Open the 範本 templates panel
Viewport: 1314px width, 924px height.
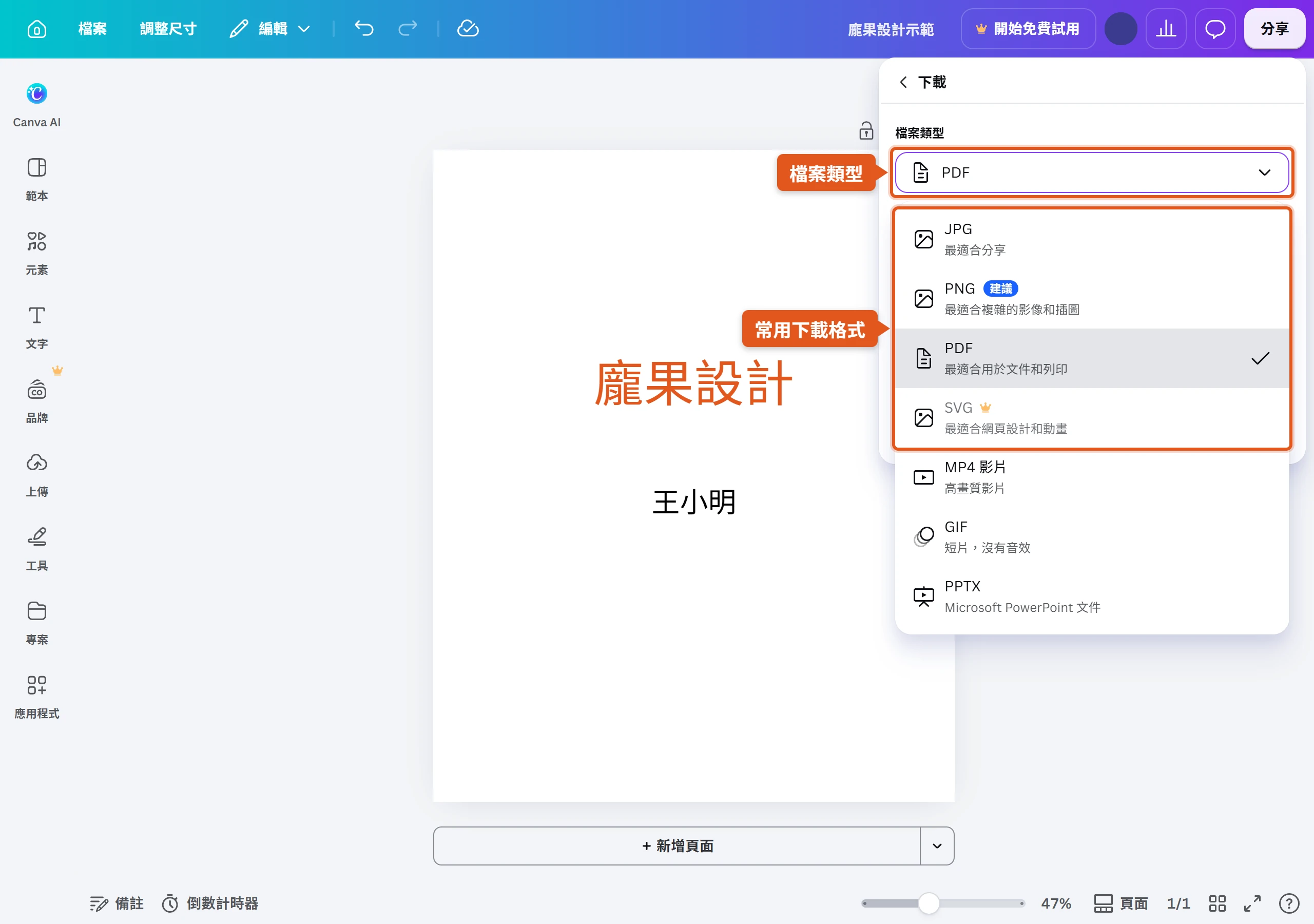pyautogui.click(x=36, y=179)
